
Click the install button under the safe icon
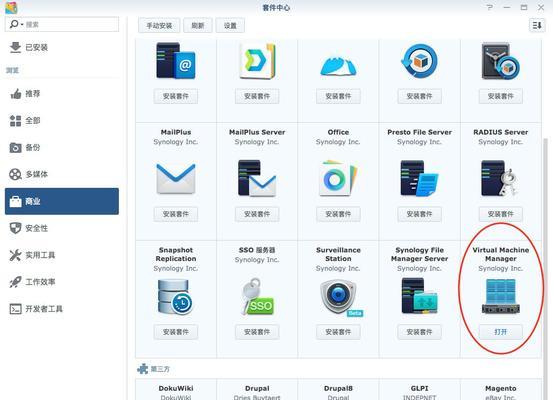(500, 96)
